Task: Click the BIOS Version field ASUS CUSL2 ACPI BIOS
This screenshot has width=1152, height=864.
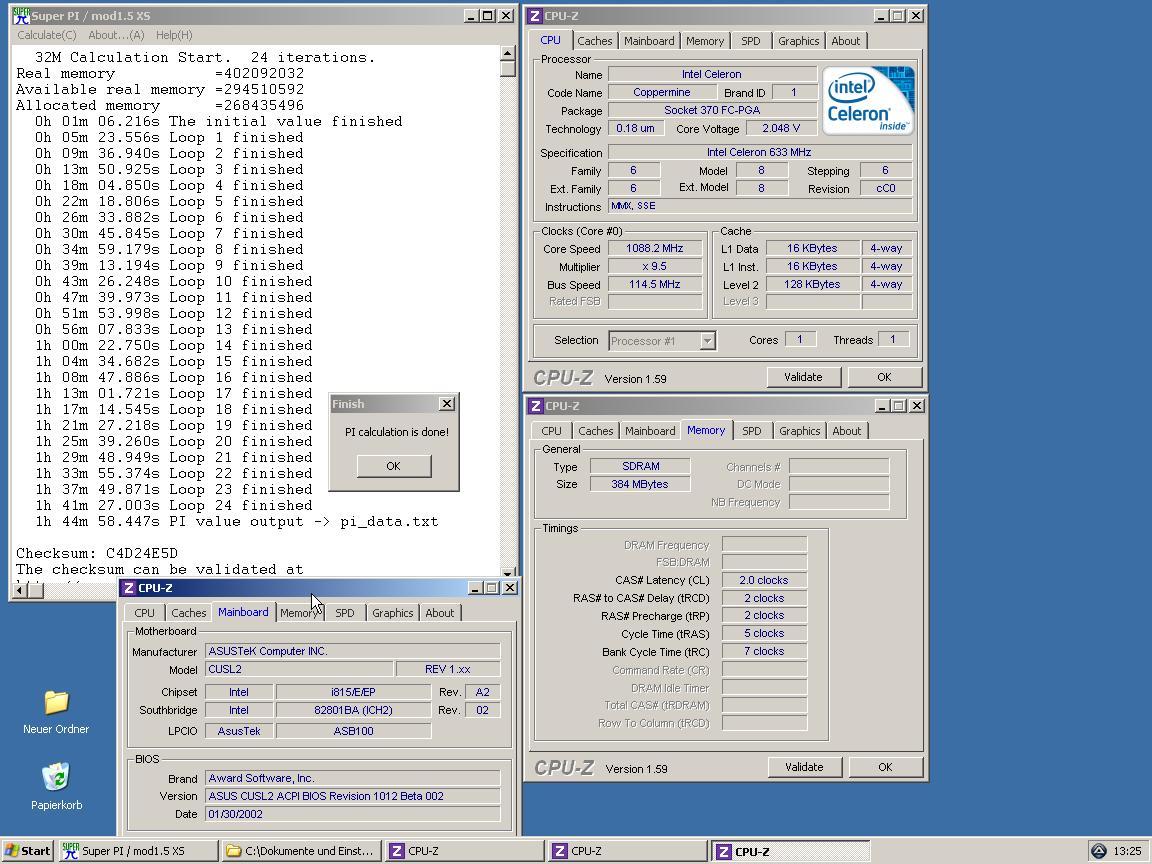Action: click(353, 796)
